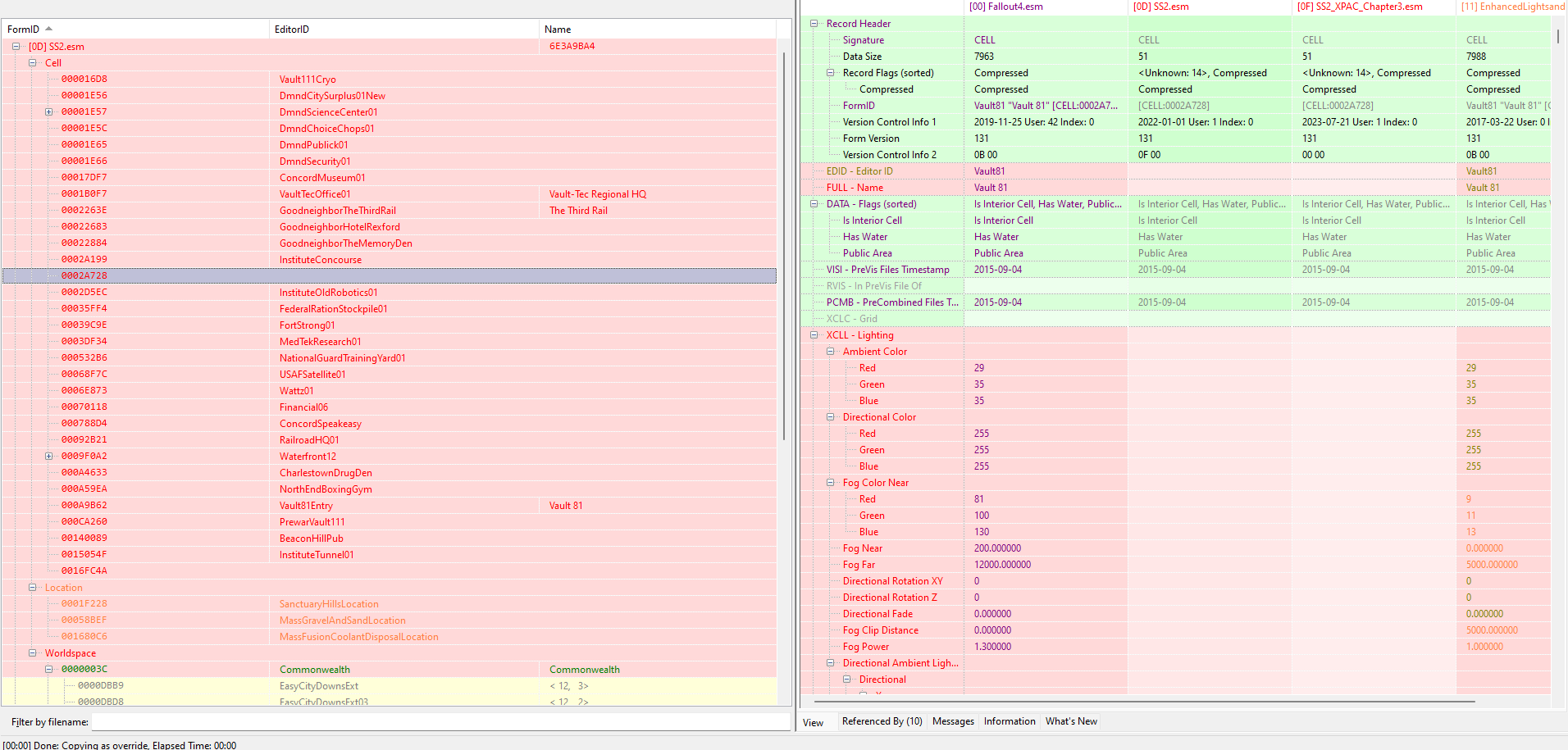Select the NationalGuardTrainingYard01 record

(x=389, y=358)
